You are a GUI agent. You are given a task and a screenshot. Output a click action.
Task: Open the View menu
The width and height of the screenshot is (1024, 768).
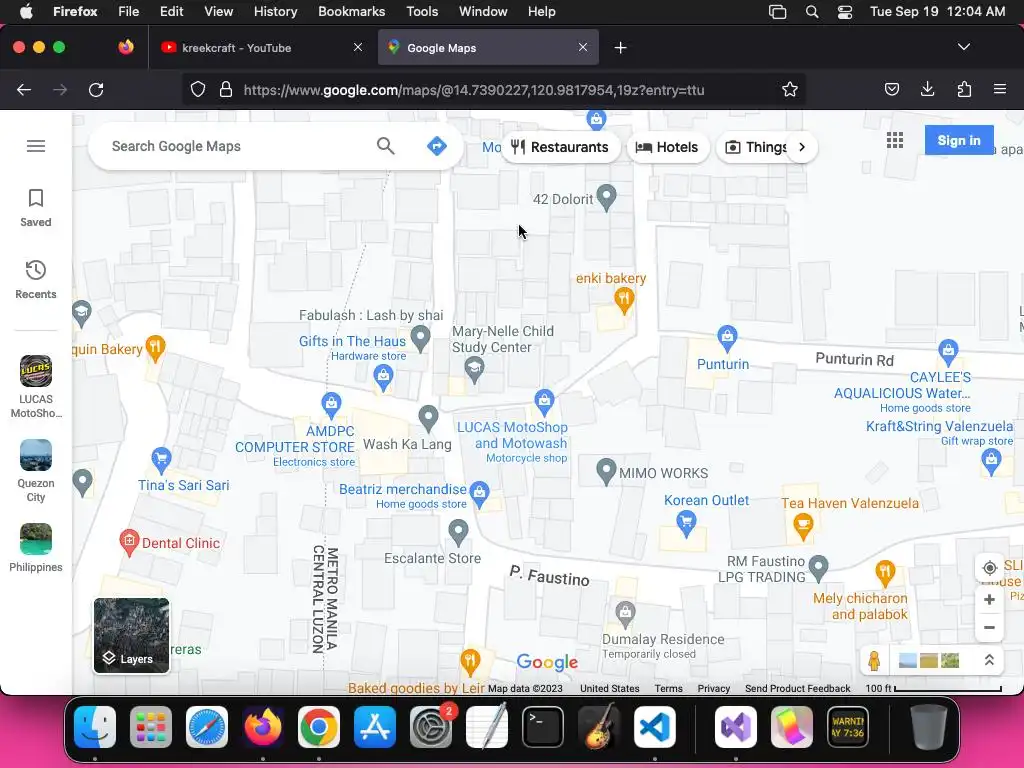pos(218,12)
